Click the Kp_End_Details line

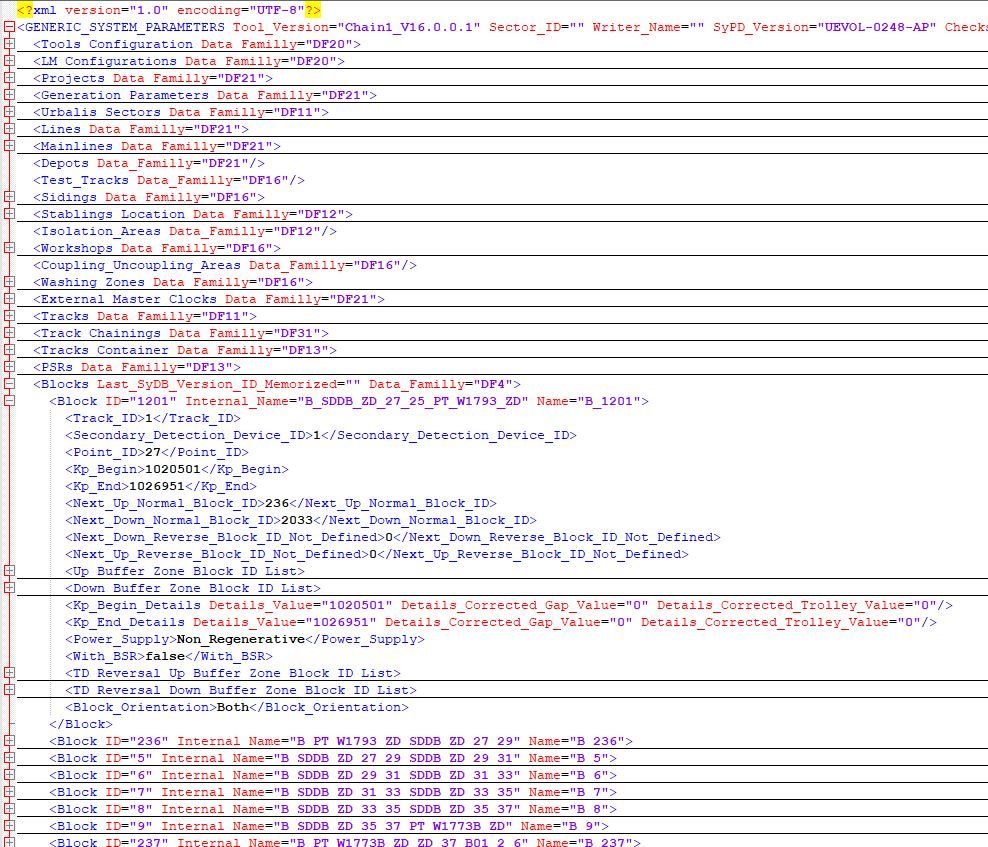point(501,623)
